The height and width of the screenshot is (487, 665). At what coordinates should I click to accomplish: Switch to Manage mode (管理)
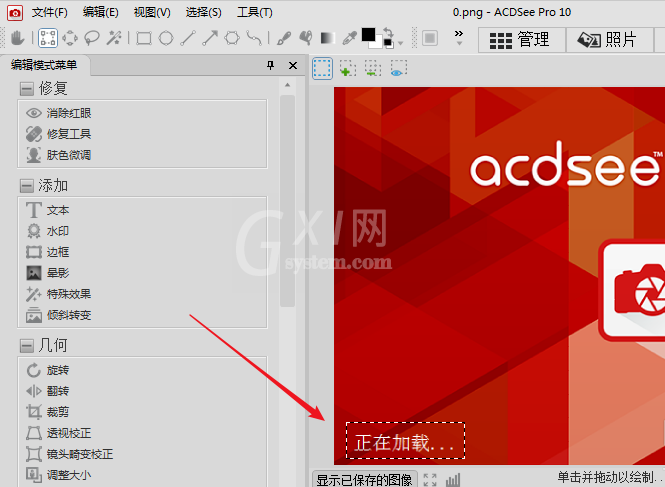coord(522,40)
